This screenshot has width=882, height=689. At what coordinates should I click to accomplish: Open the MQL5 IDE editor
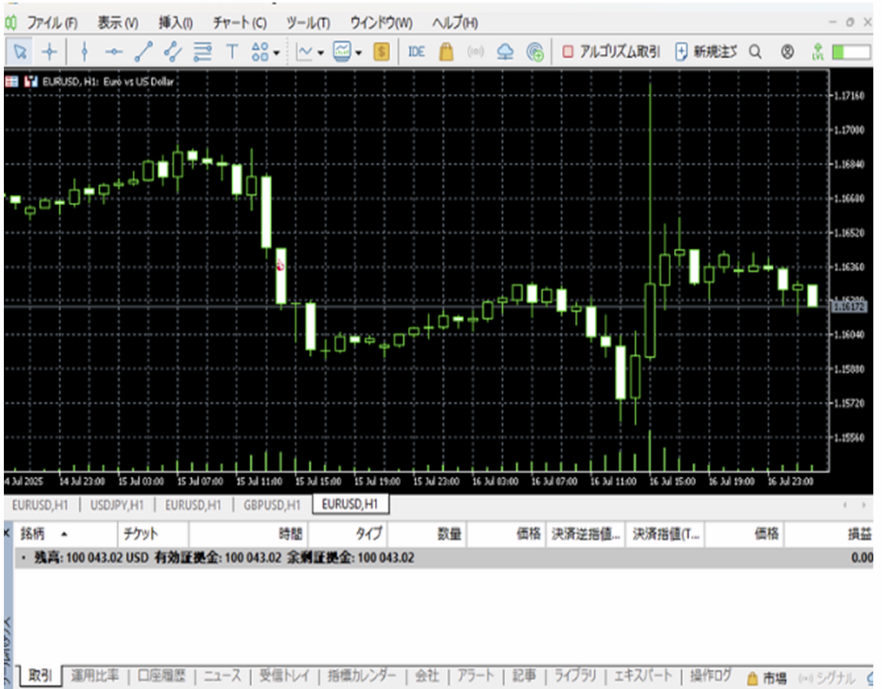417,51
